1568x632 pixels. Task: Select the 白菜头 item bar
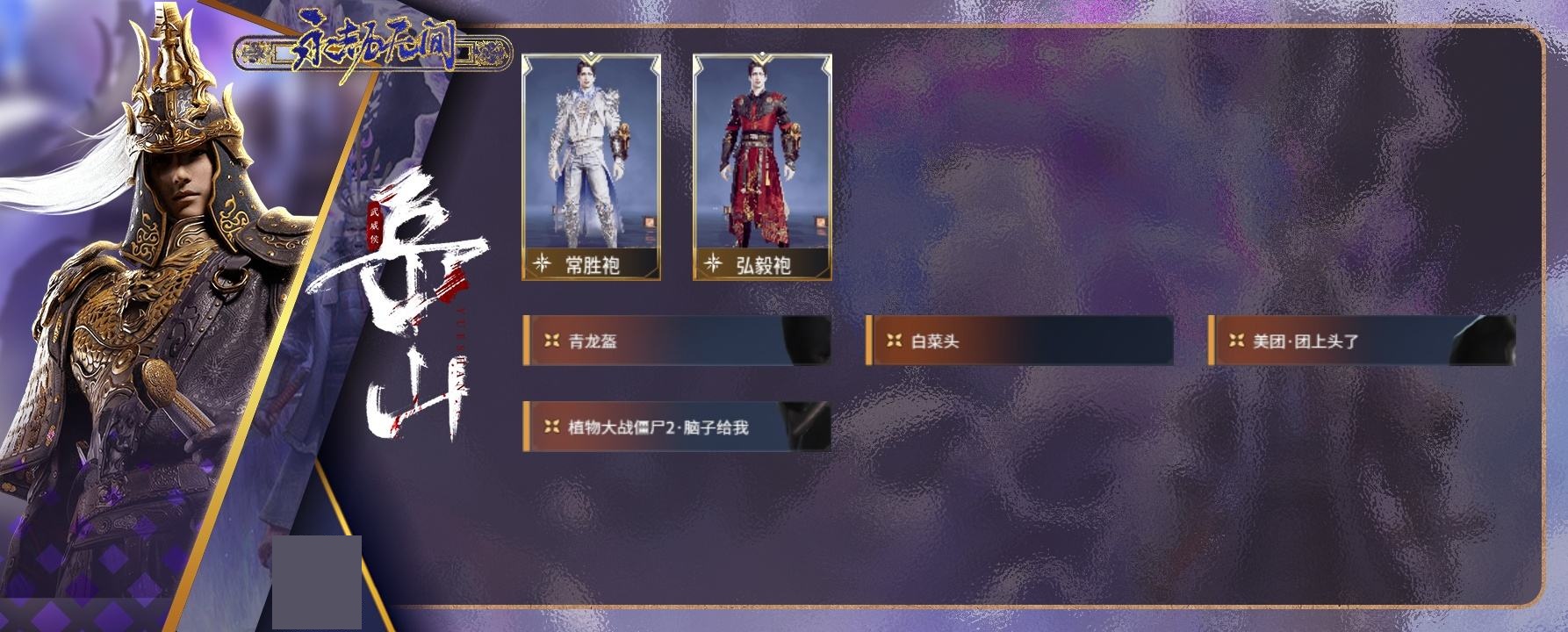click(1019, 341)
